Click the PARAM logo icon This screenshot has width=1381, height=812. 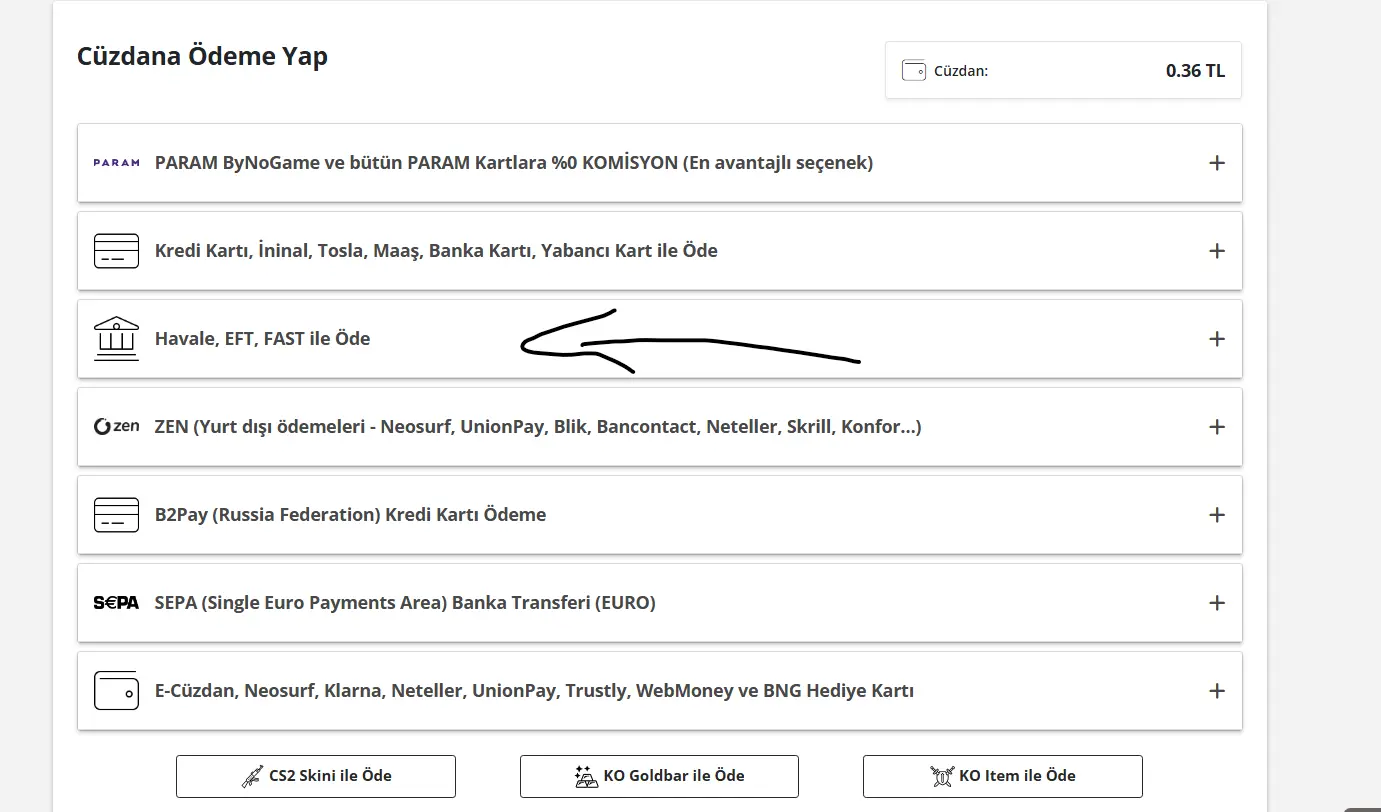point(116,163)
